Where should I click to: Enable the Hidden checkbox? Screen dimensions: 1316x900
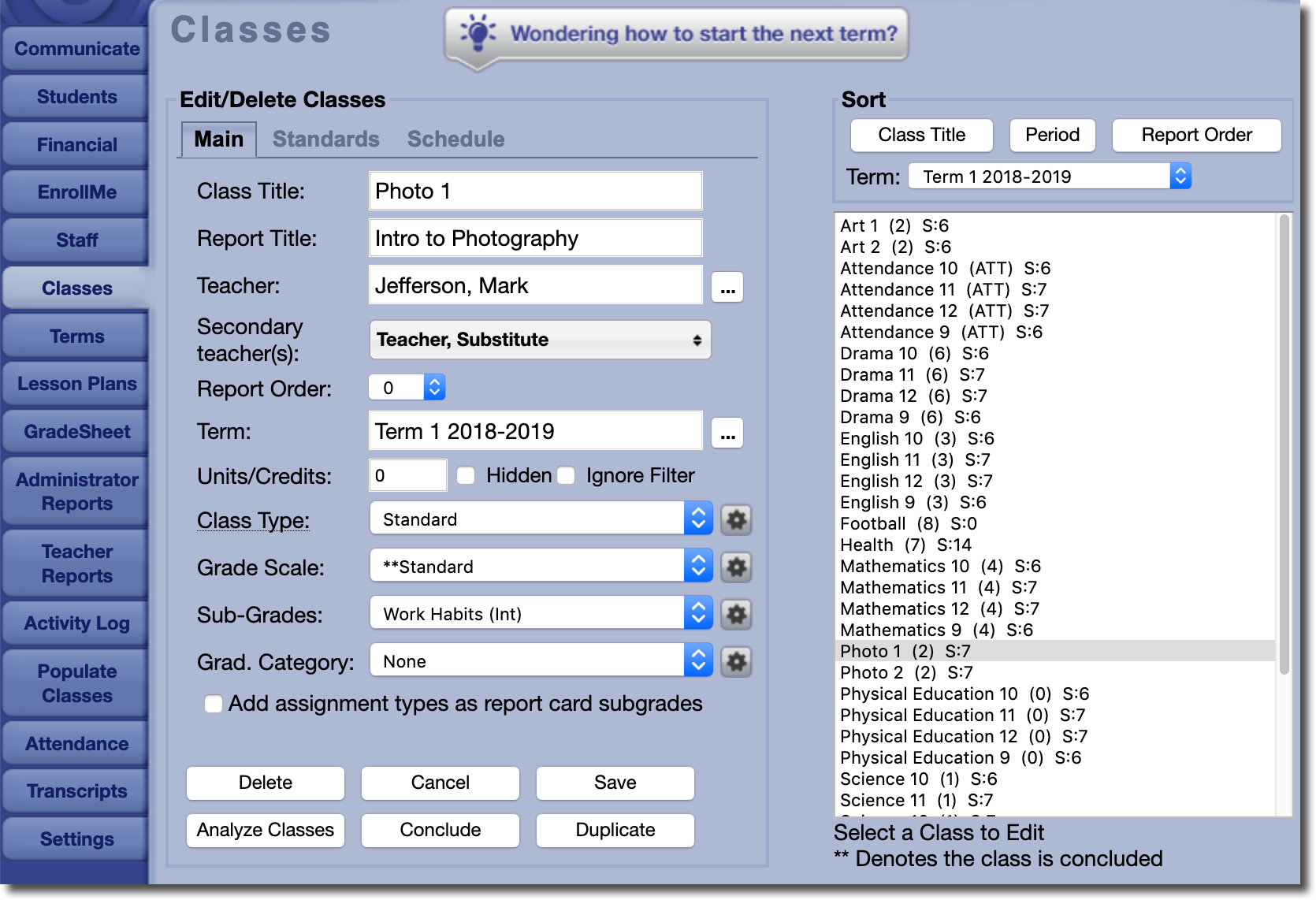point(466,475)
